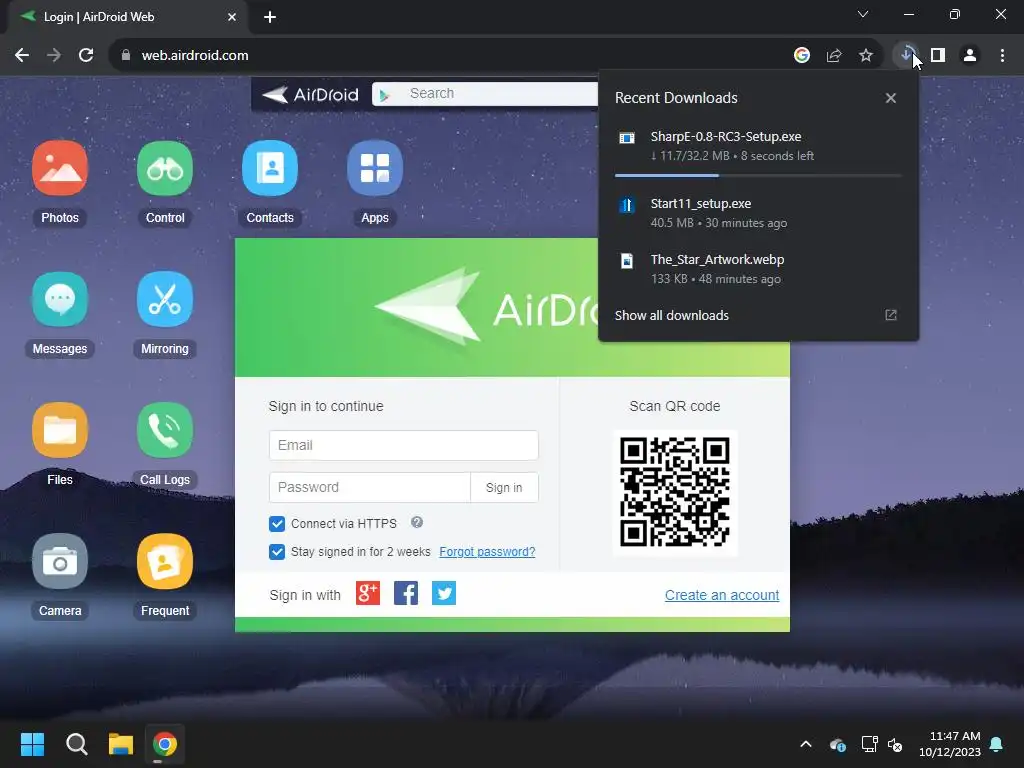Open the Files folder icon
Image resolution: width=1024 pixels, height=768 pixels.
pyautogui.click(x=59, y=430)
